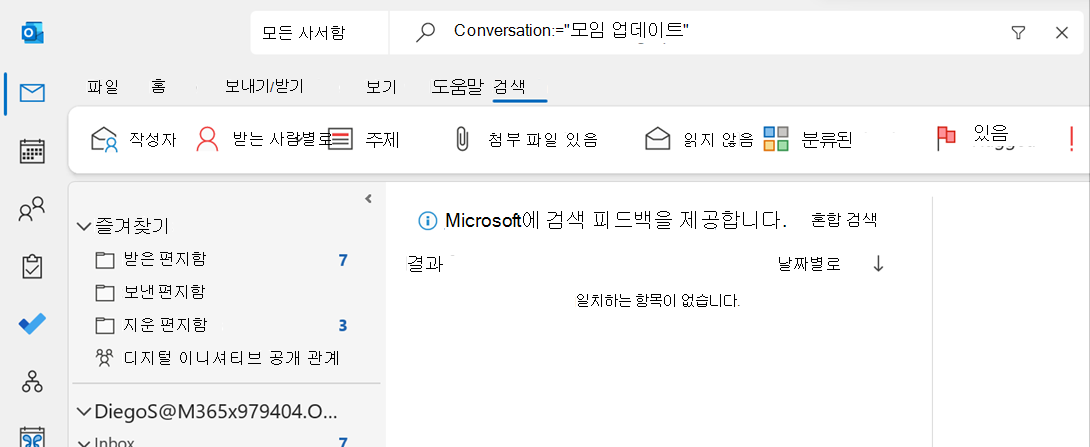Viewport: 1090px width, 447px height.
Task: Open the 모든 사서함 scope dropdown
Action: [x=319, y=32]
